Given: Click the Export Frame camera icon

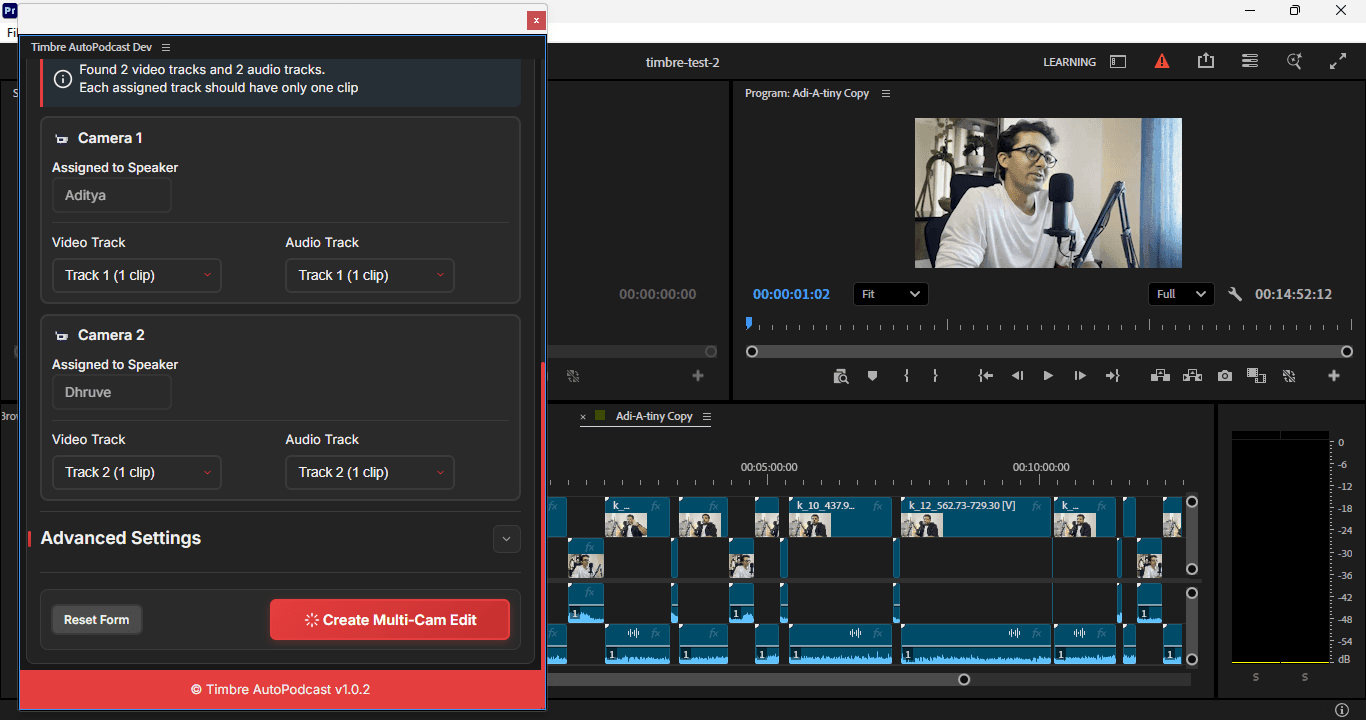Looking at the screenshot, I should (1224, 376).
